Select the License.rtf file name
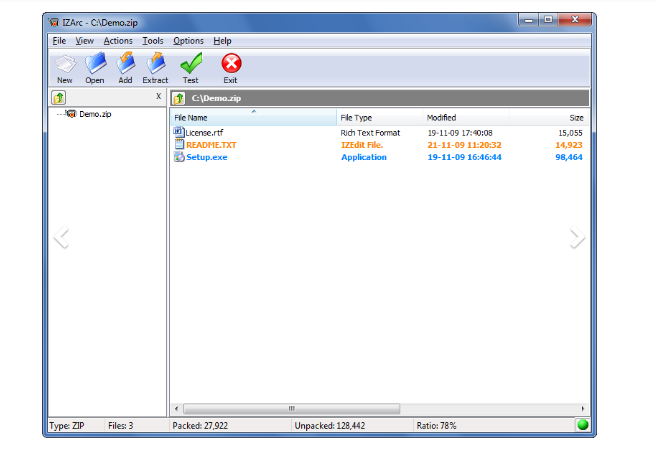This screenshot has width=657, height=461. click(204, 133)
